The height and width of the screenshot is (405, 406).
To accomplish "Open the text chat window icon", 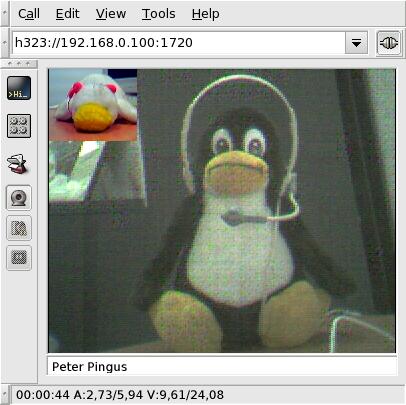I will pyautogui.click(x=19, y=88).
